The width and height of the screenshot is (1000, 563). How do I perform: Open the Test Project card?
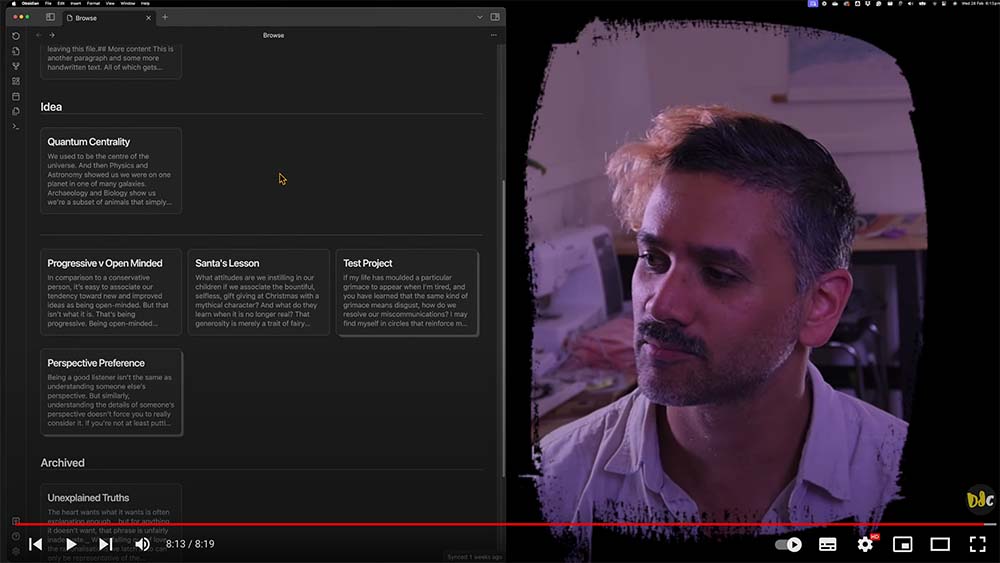pyautogui.click(x=407, y=292)
